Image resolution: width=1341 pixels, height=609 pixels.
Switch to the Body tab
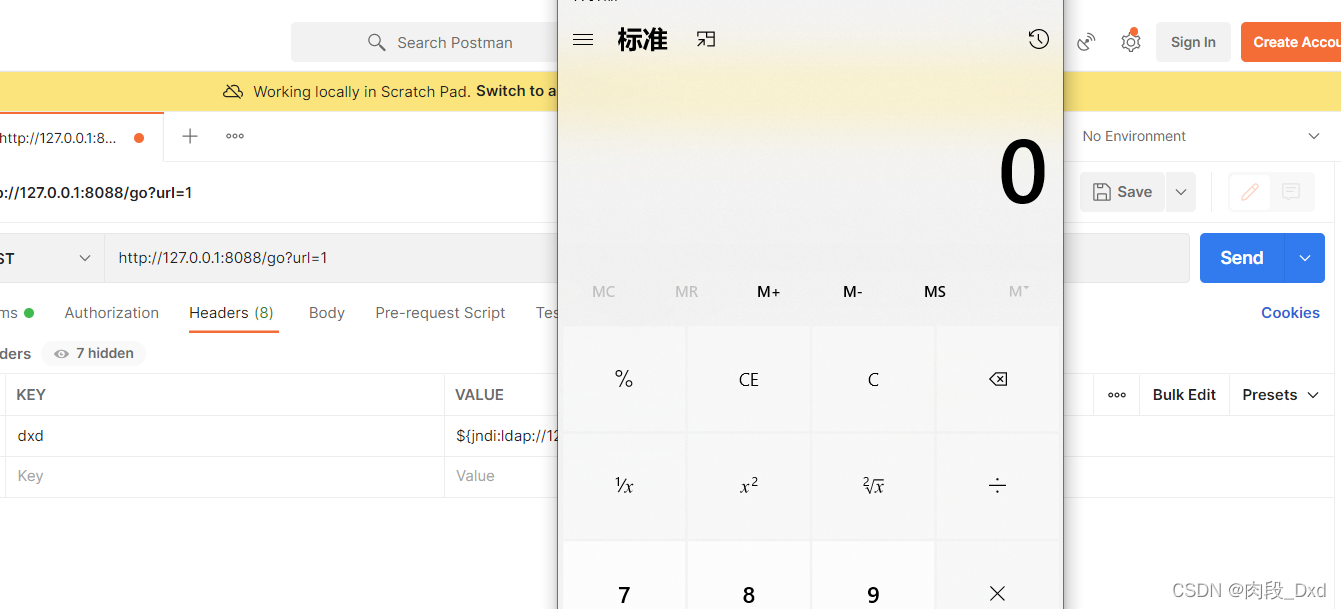[327, 313]
